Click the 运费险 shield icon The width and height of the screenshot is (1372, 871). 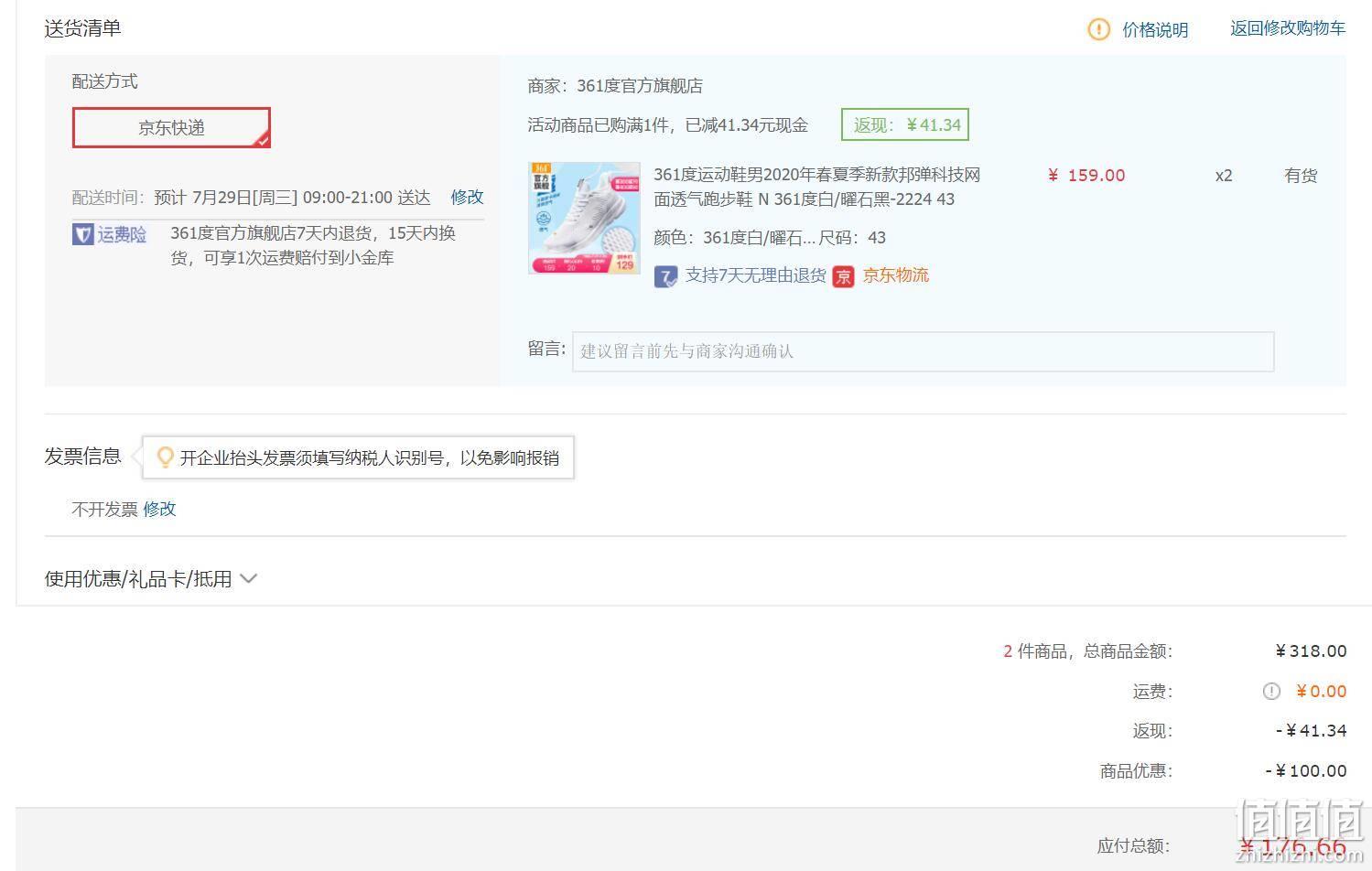(x=82, y=234)
